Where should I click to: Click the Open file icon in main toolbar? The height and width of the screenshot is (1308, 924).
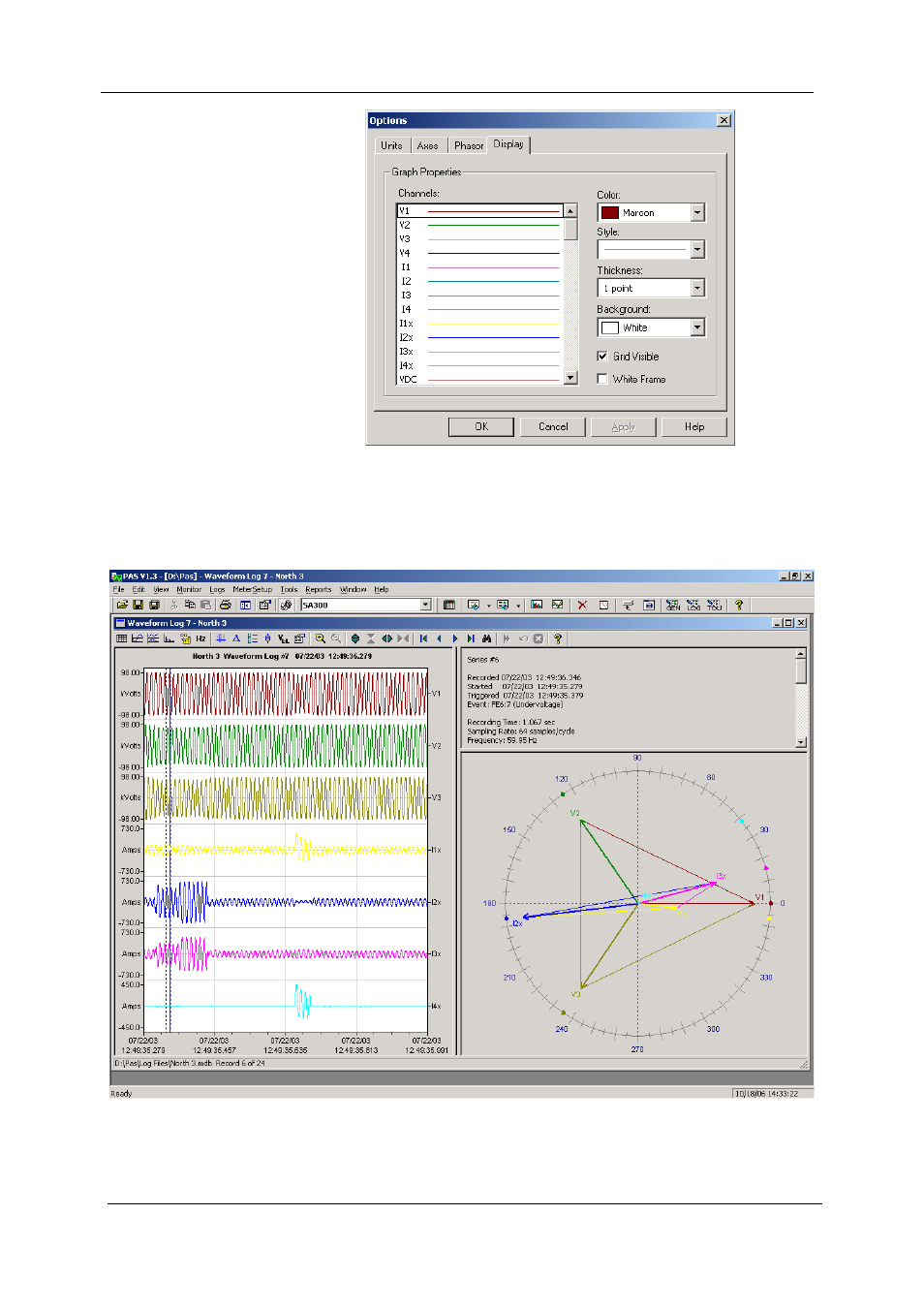click(122, 605)
